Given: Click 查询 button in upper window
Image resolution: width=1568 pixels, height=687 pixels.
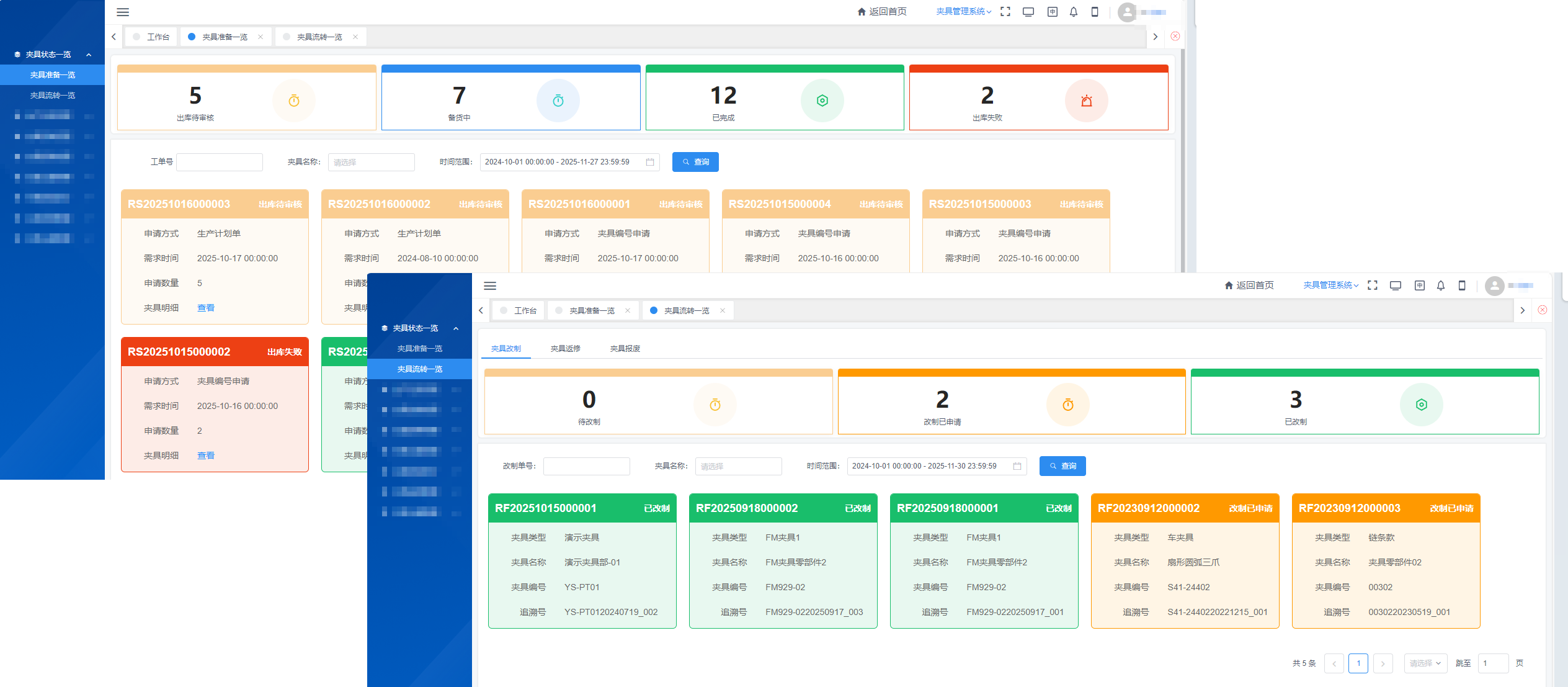Looking at the screenshot, I should 695,162.
